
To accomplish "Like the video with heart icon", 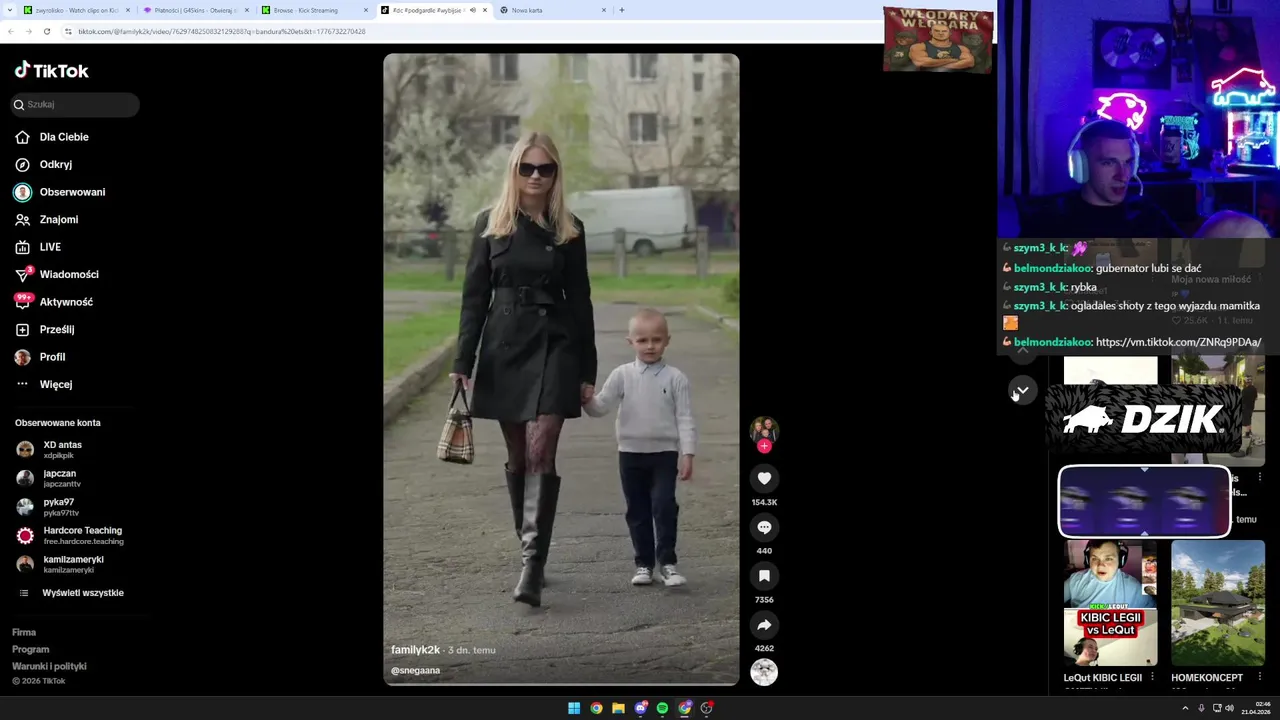I will coord(764,478).
